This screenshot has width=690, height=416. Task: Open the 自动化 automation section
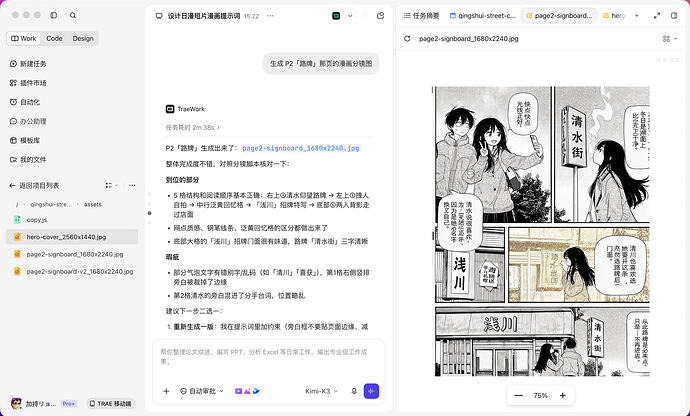25,102
